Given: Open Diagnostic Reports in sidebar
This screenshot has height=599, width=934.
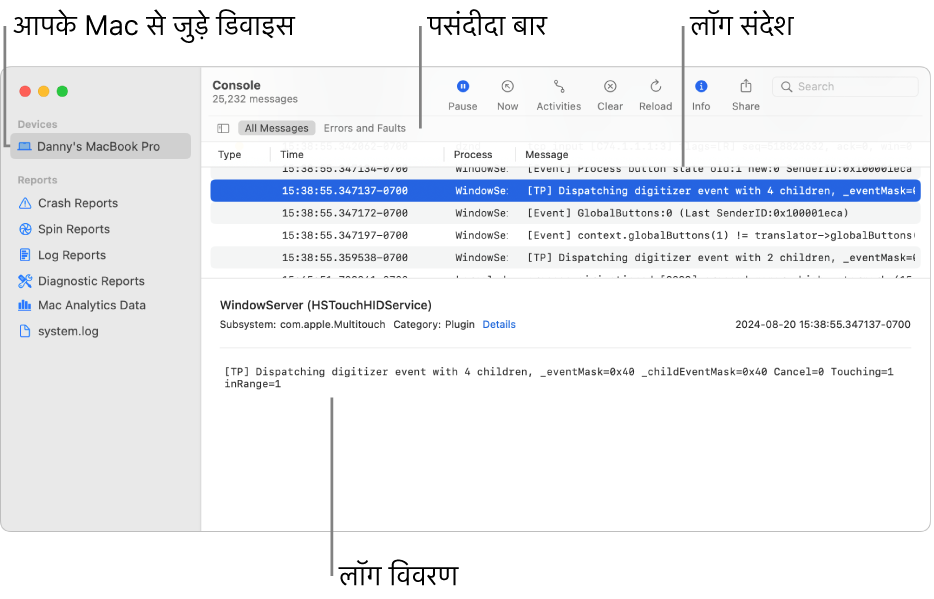Looking at the screenshot, I should [x=91, y=281].
